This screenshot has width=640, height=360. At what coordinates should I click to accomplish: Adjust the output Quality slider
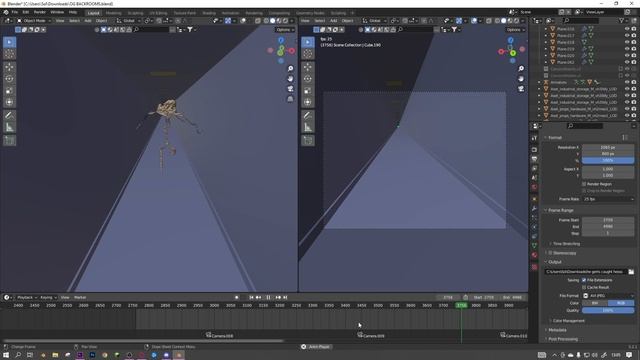coord(608,311)
